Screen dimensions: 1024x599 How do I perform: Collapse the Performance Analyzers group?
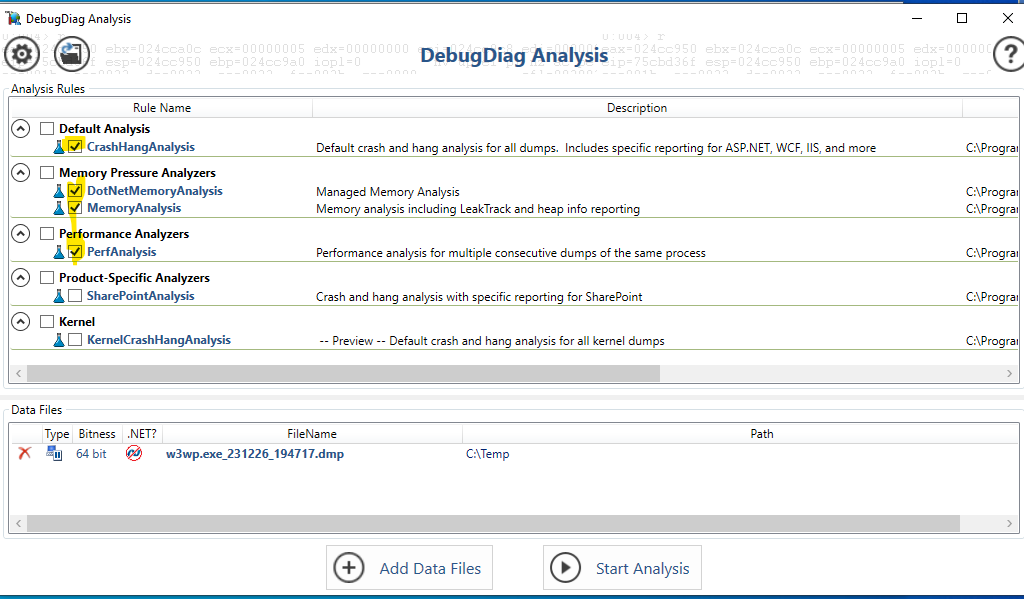tap(21, 233)
